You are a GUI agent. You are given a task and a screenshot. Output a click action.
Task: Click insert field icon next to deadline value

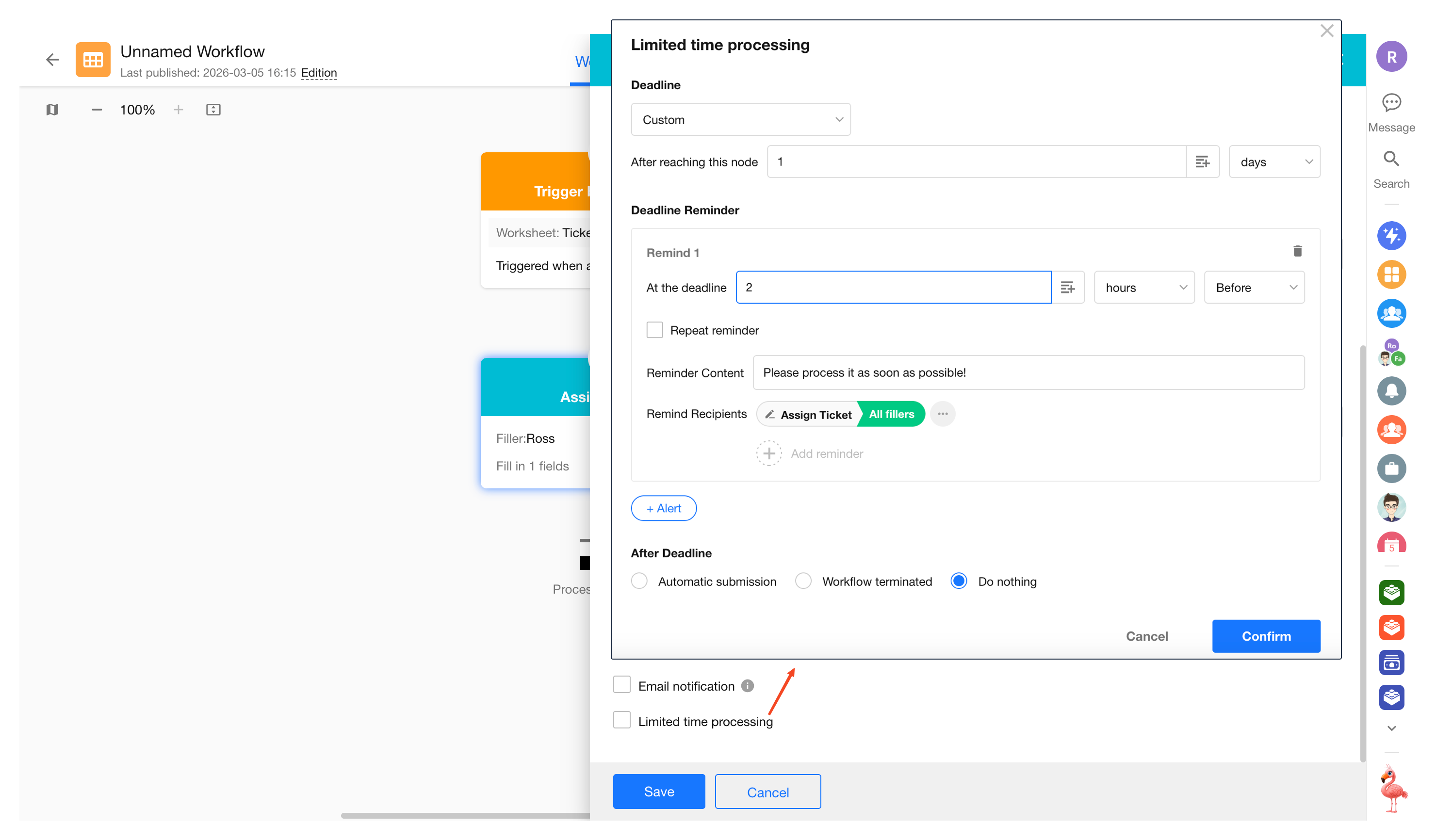1202,162
